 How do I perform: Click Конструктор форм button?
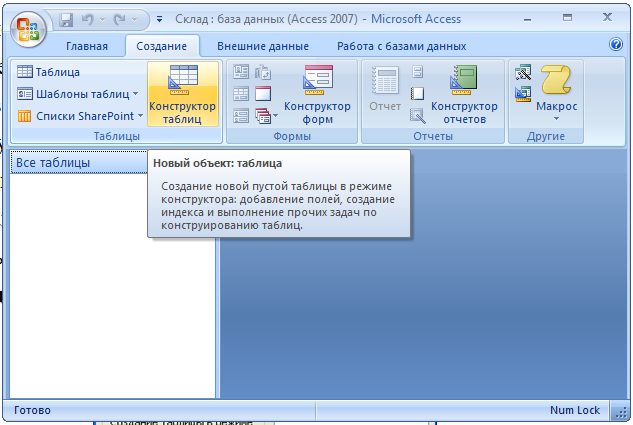click(x=317, y=94)
